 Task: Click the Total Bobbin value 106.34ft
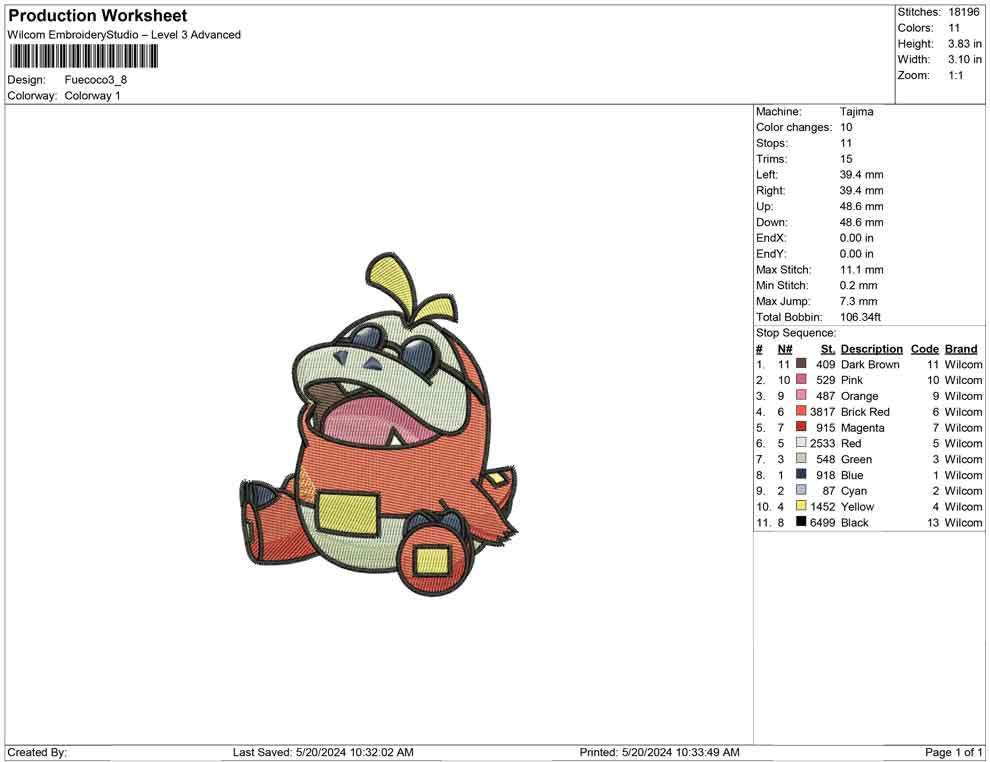(x=861, y=317)
